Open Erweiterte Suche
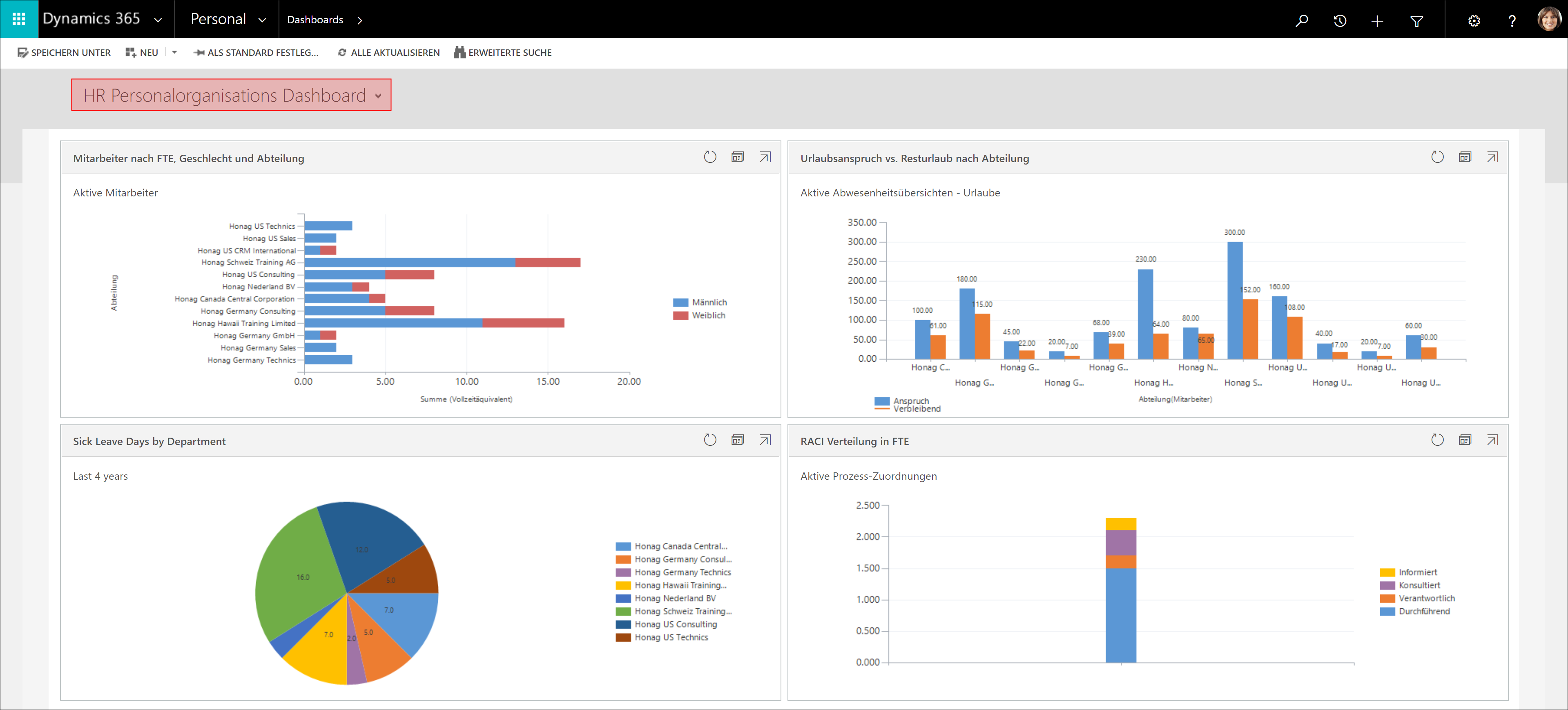Viewport: 1568px width, 710px height. [503, 53]
